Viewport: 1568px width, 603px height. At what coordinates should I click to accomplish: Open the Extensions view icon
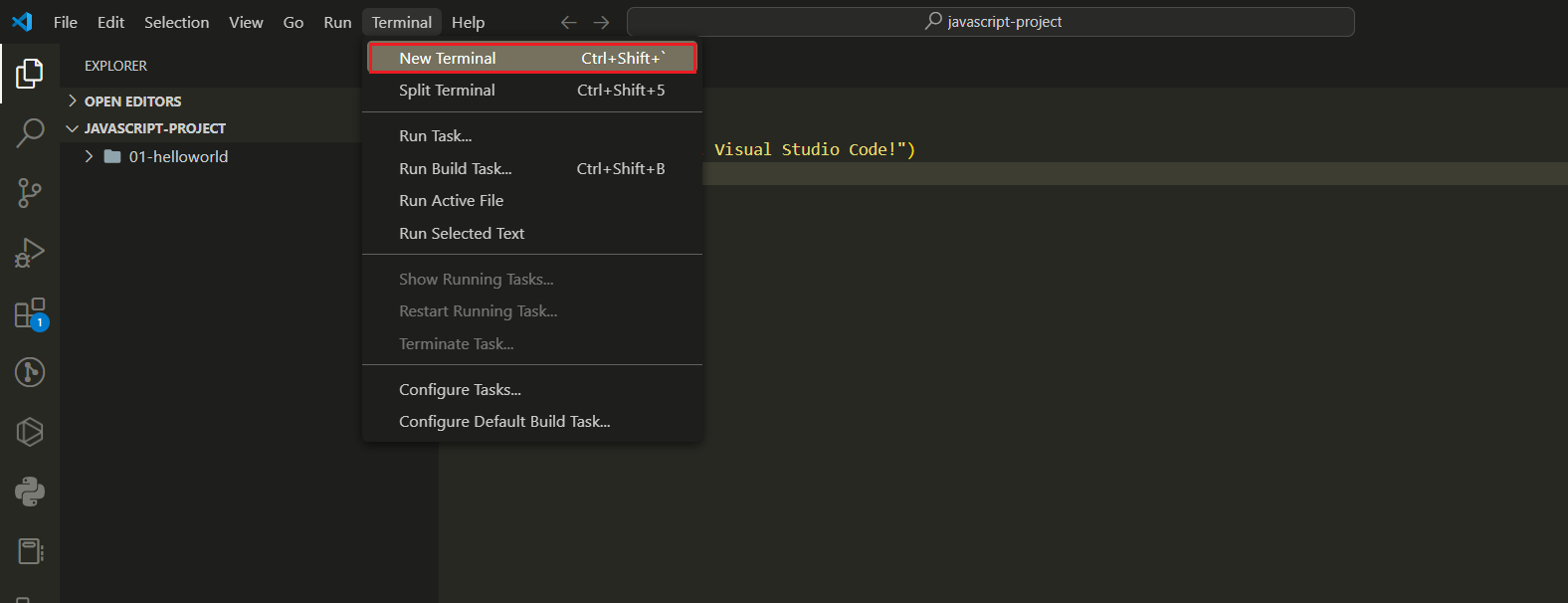30,313
